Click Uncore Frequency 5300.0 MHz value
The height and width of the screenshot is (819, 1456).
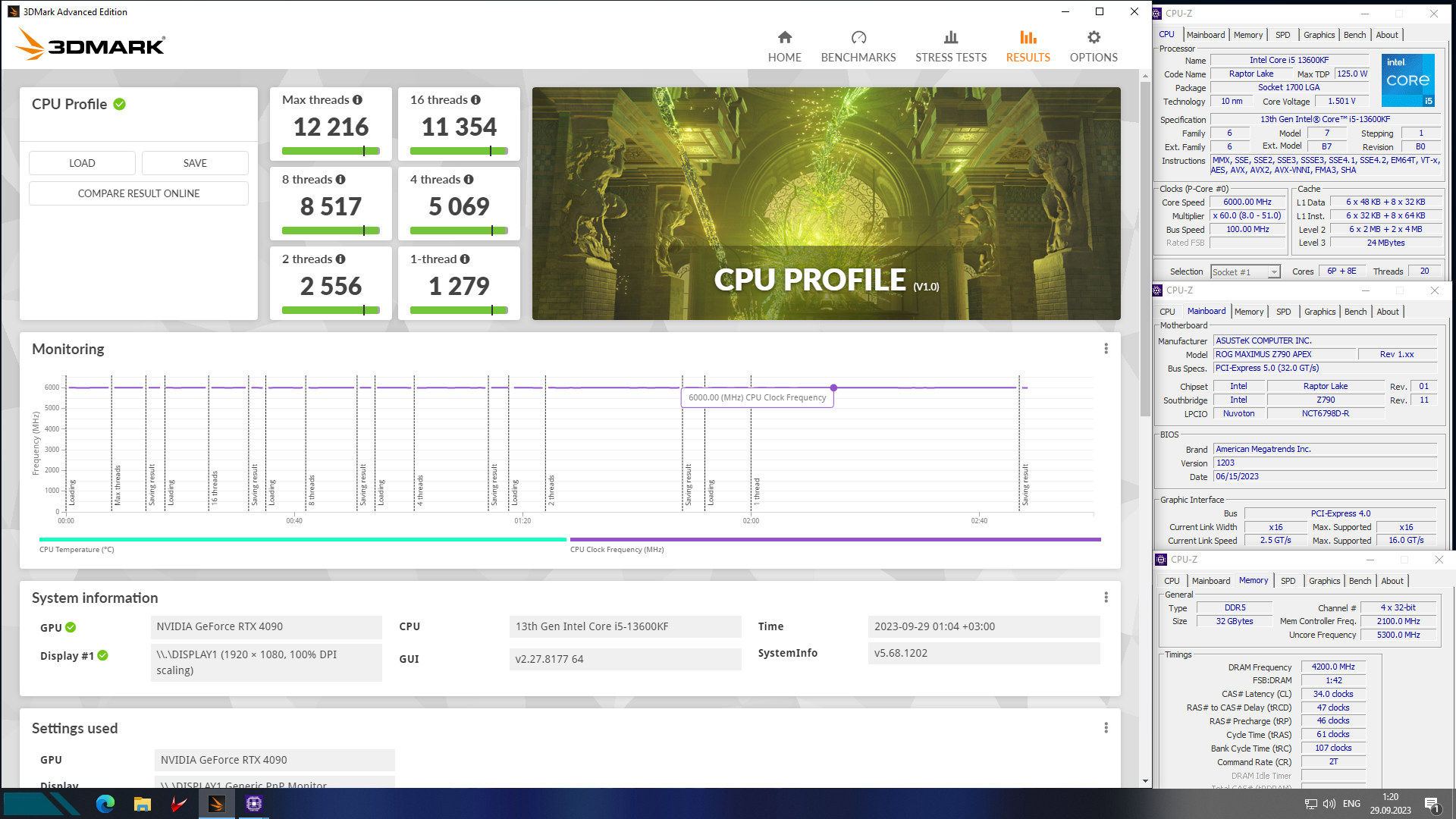(x=1398, y=635)
